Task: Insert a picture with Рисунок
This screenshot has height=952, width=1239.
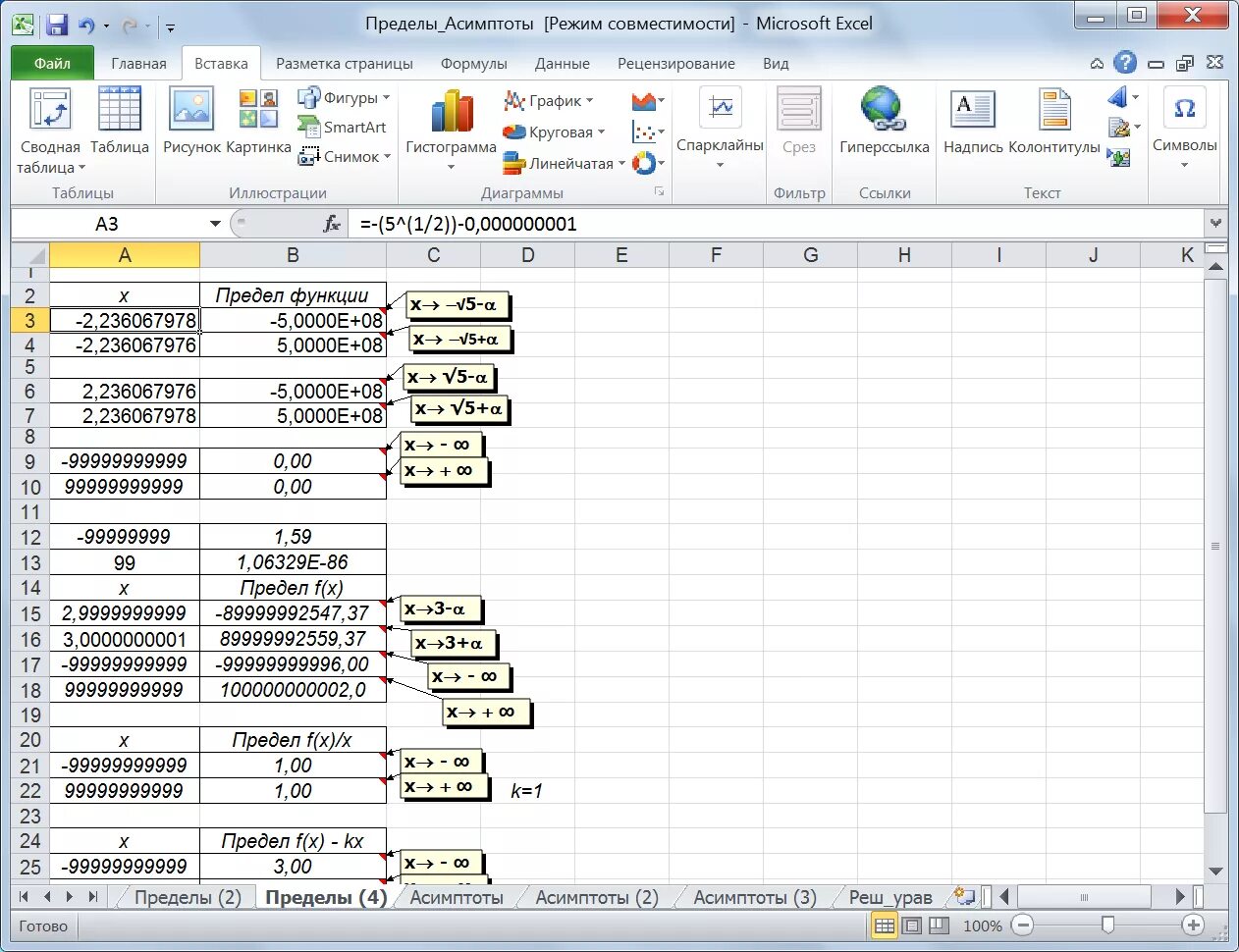Action: pyautogui.click(x=191, y=121)
